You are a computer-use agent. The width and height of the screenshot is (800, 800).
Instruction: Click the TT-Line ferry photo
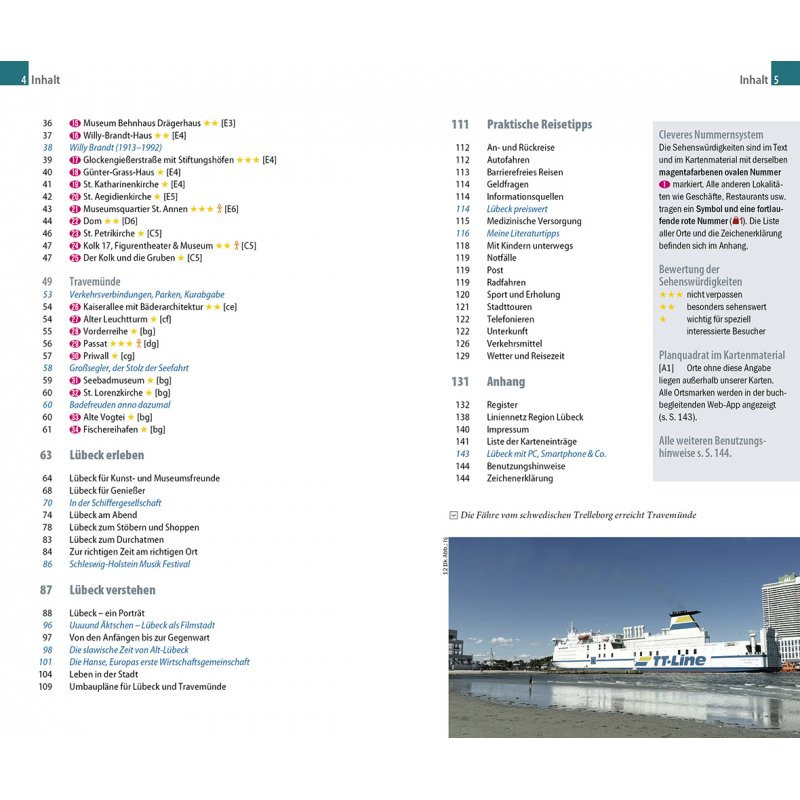[x=624, y=637]
